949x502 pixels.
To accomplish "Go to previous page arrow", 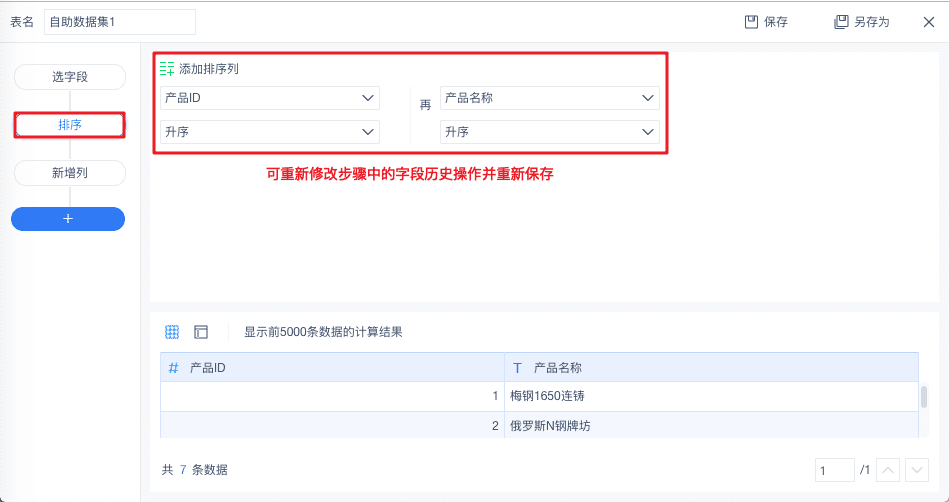I will pyautogui.click(x=888, y=470).
